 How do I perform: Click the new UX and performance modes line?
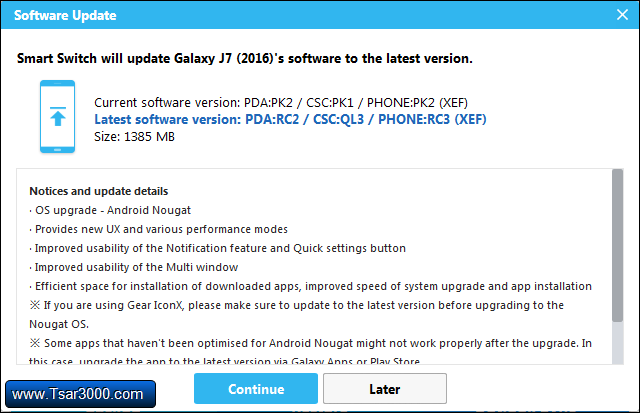pos(159,229)
